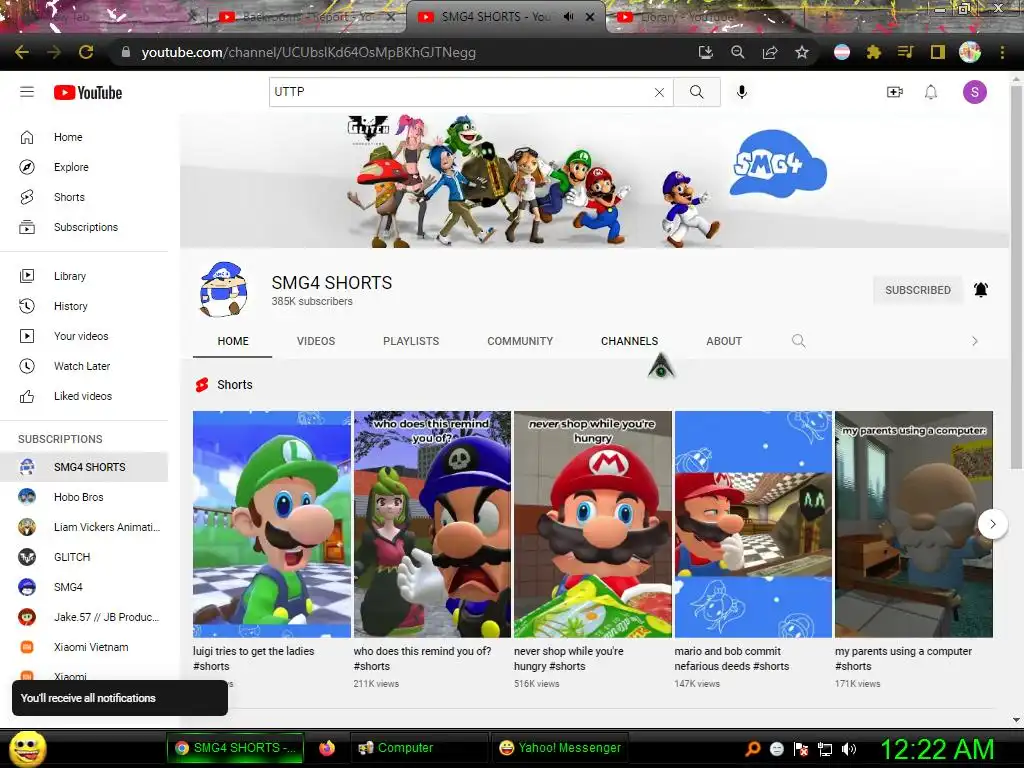
Task: Open GLITCH subscription
Action: click(x=84, y=557)
